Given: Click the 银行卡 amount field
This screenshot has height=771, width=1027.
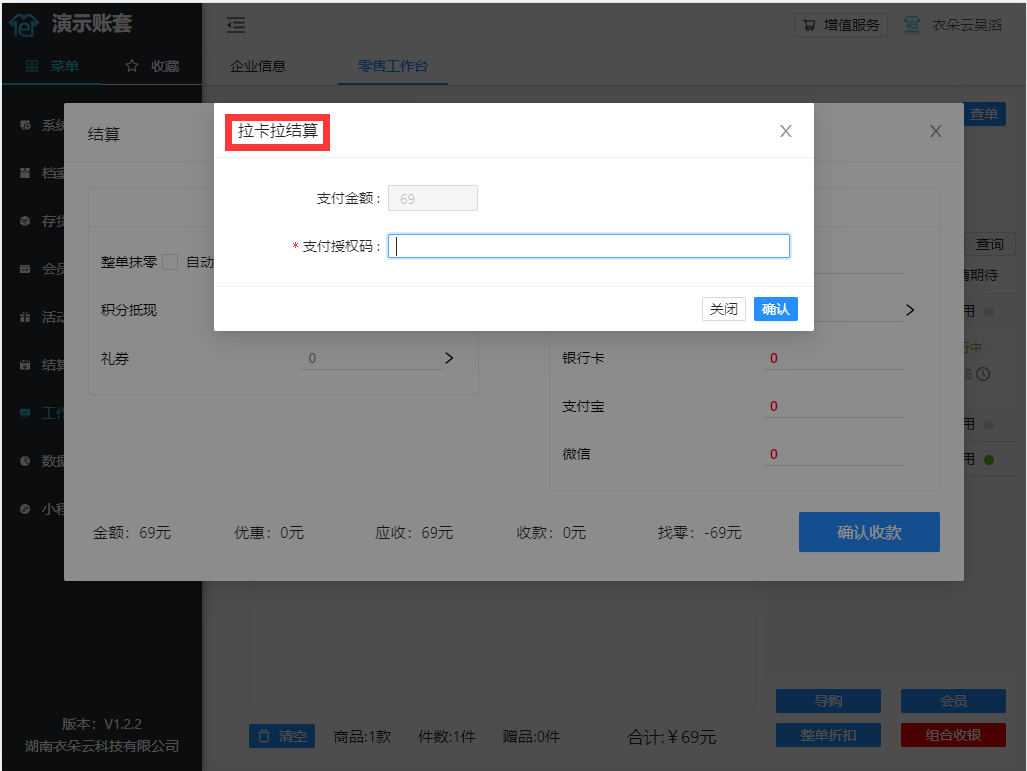Looking at the screenshot, I should click(x=832, y=358).
